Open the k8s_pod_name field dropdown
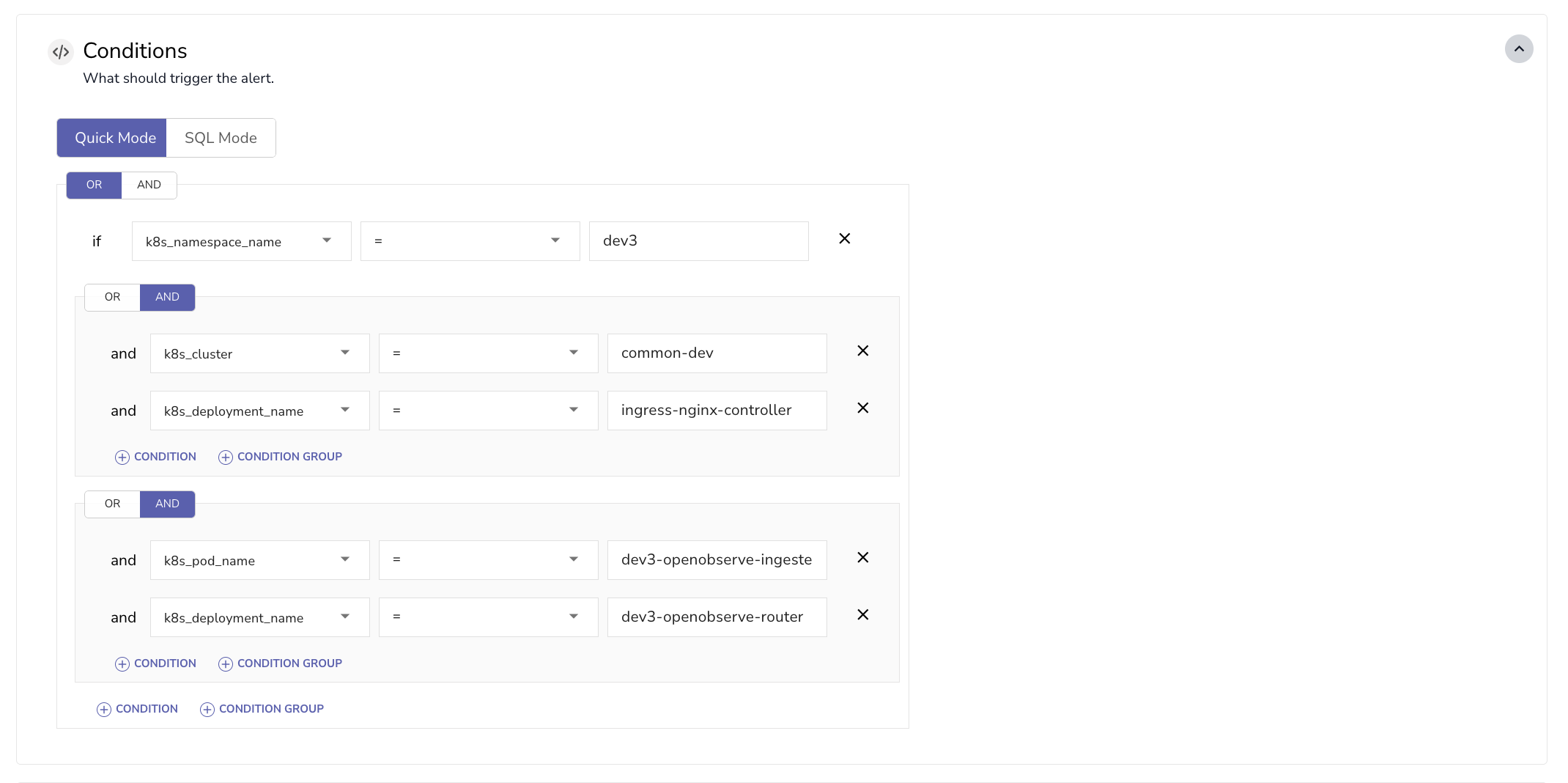1568x783 pixels. pos(259,560)
